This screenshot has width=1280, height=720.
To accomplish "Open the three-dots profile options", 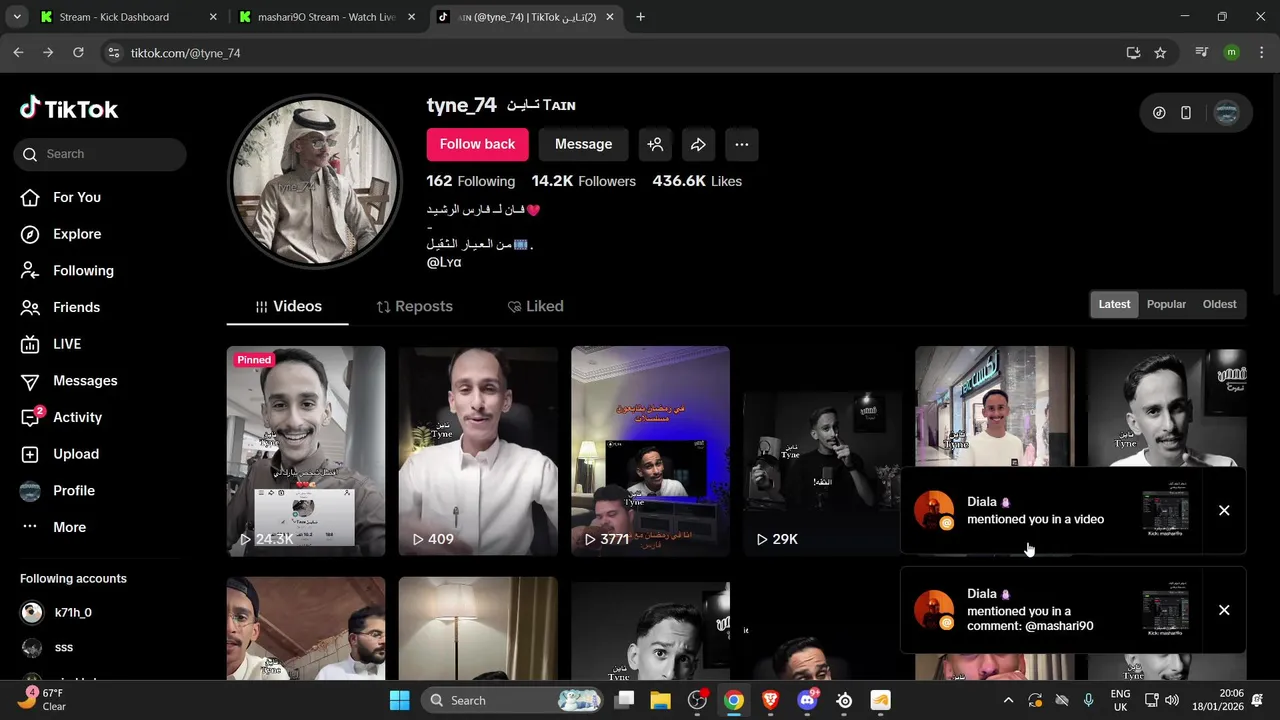I will [741, 144].
